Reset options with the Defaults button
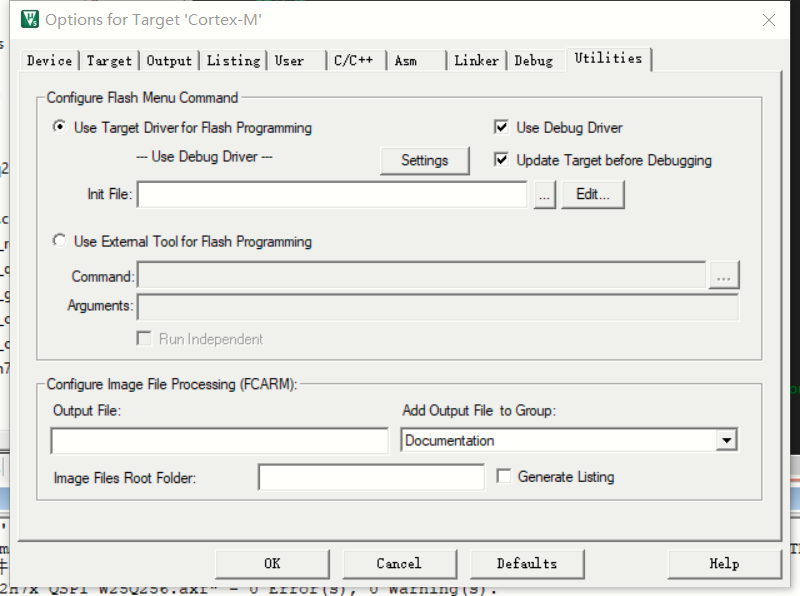This screenshot has height=596, width=800. pyautogui.click(x=527, y=564)
